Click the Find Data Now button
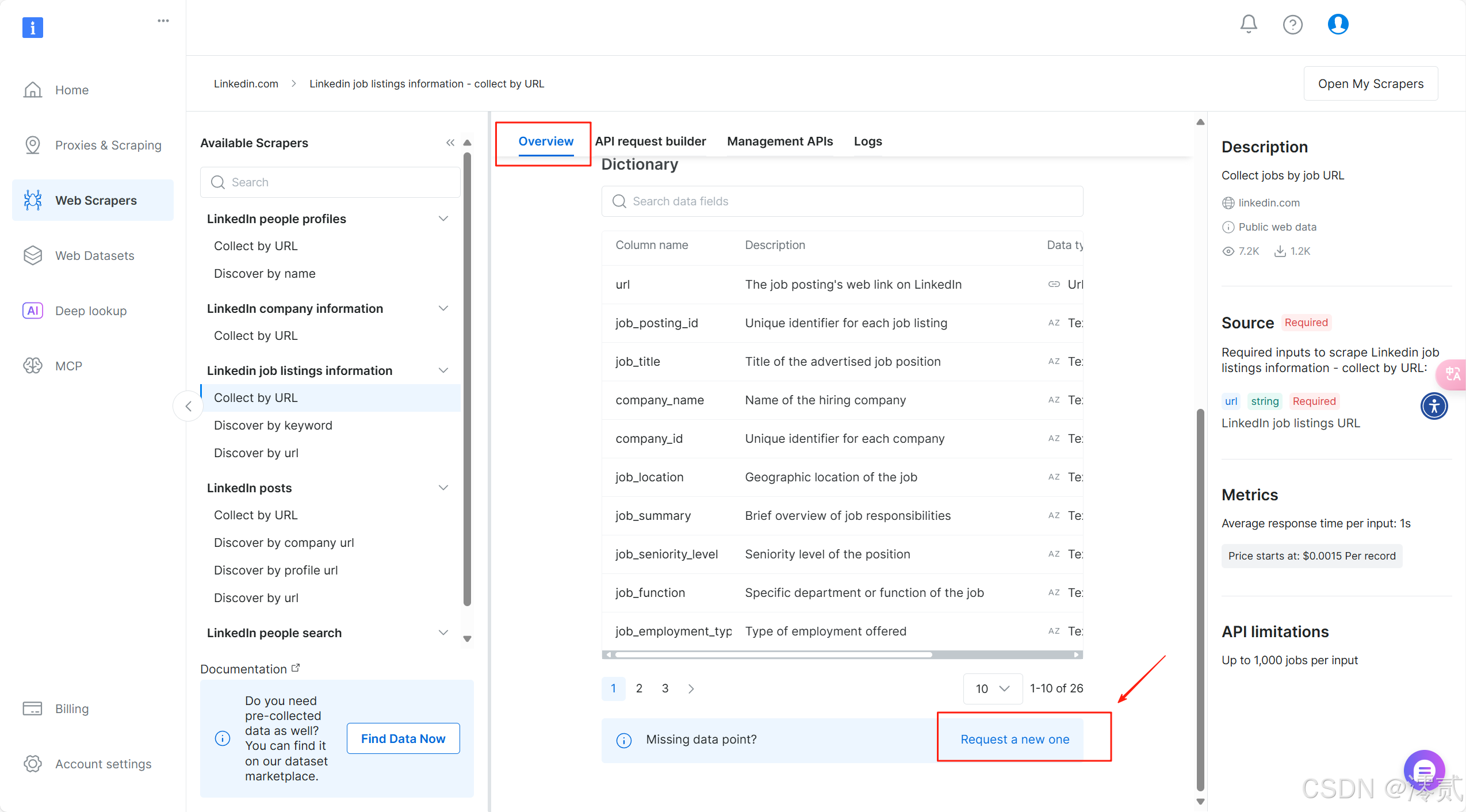This screenshot has width=1466, height=812. click(403, 738)
